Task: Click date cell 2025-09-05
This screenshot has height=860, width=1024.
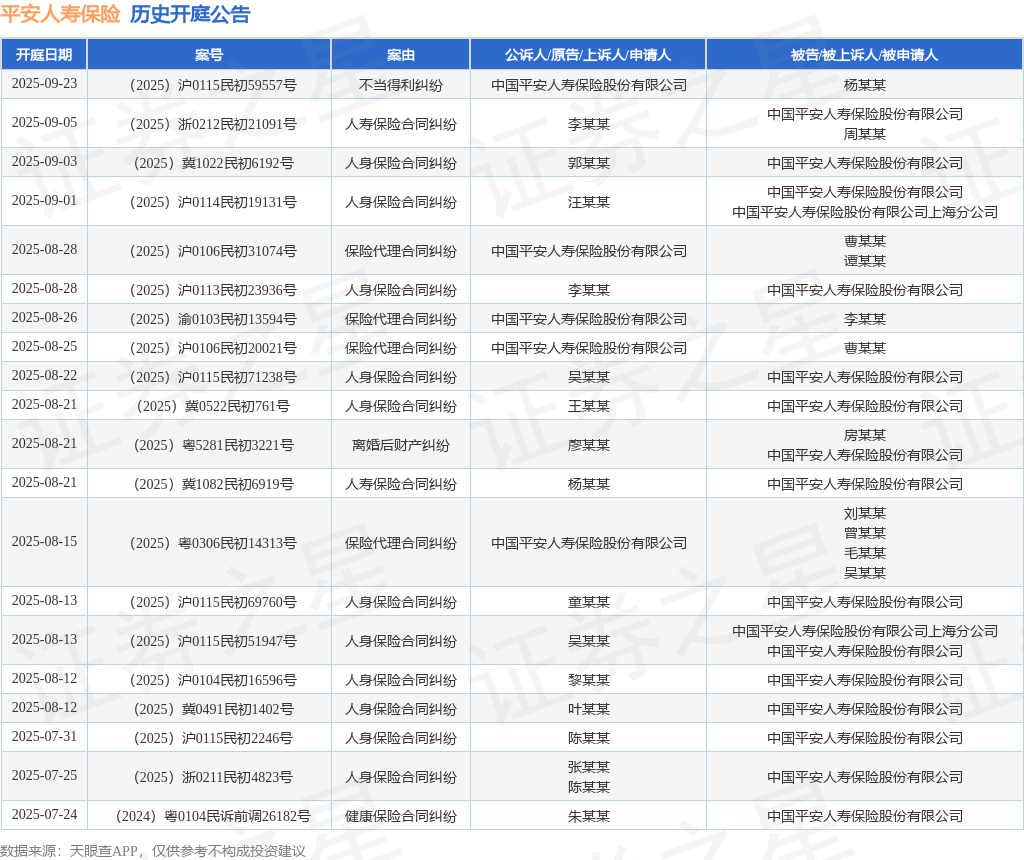Action: pos(44,123)
